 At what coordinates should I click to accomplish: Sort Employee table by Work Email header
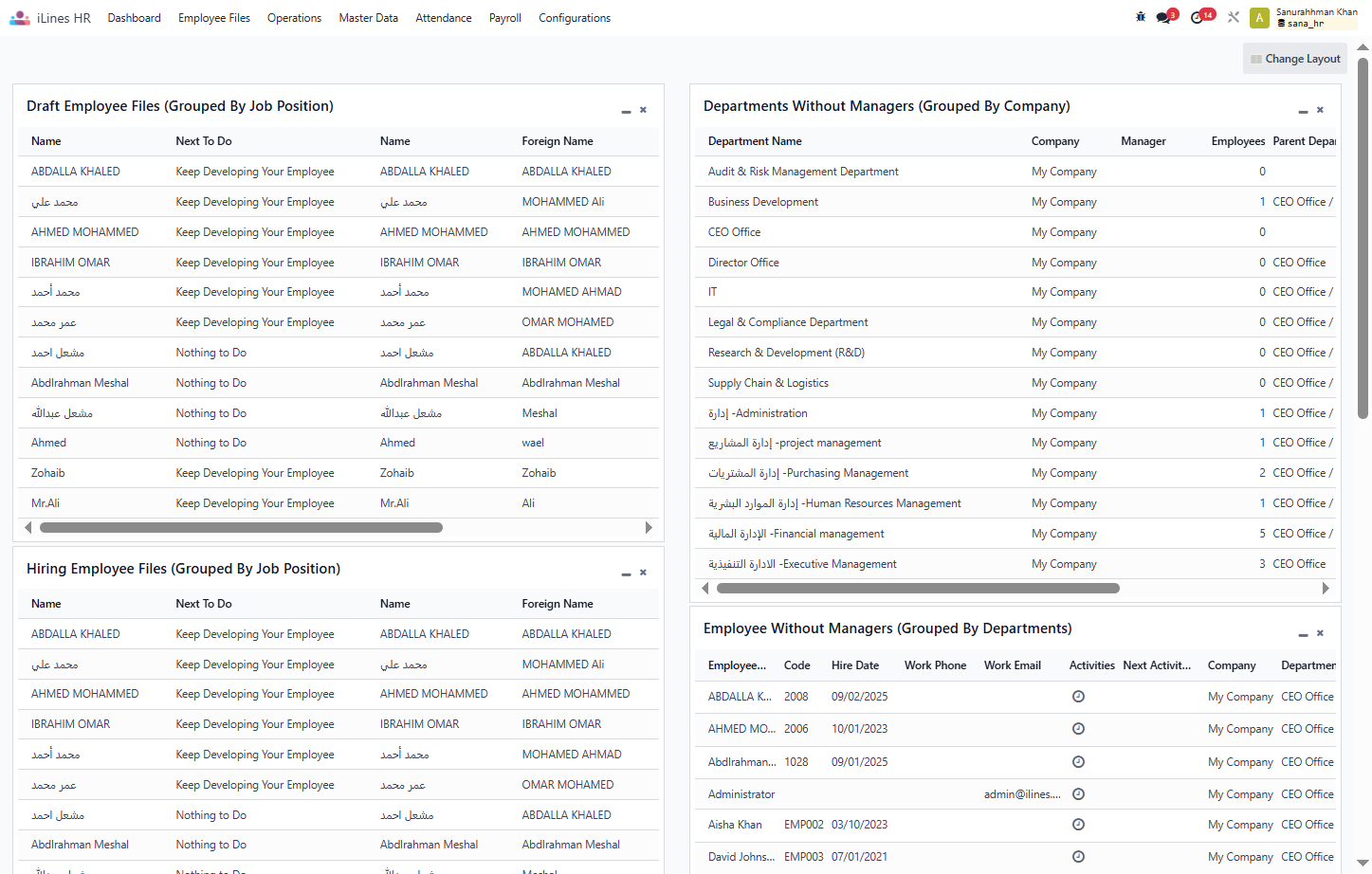click(1013, 665)
